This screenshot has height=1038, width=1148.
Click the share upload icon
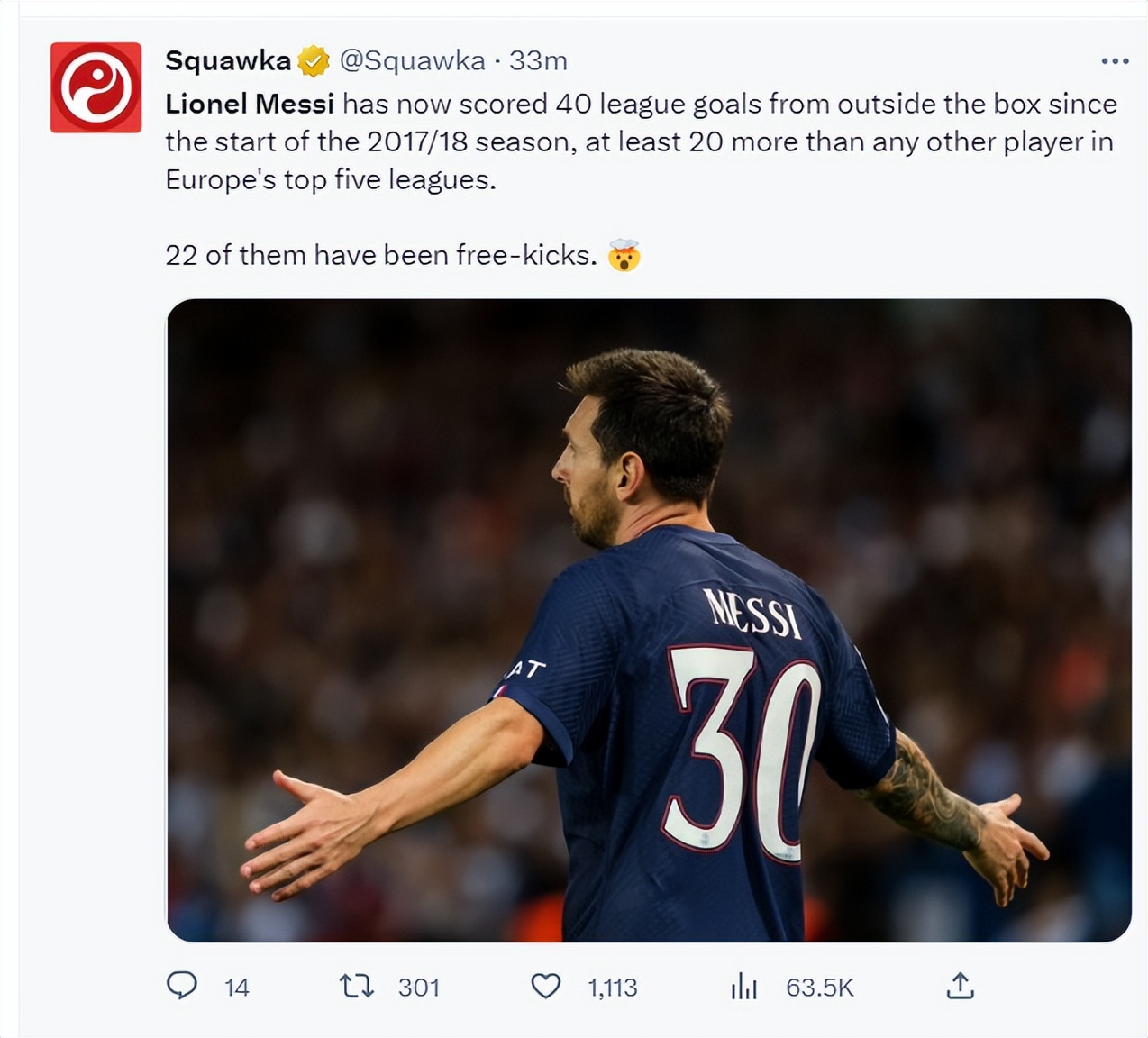(961, 986)
